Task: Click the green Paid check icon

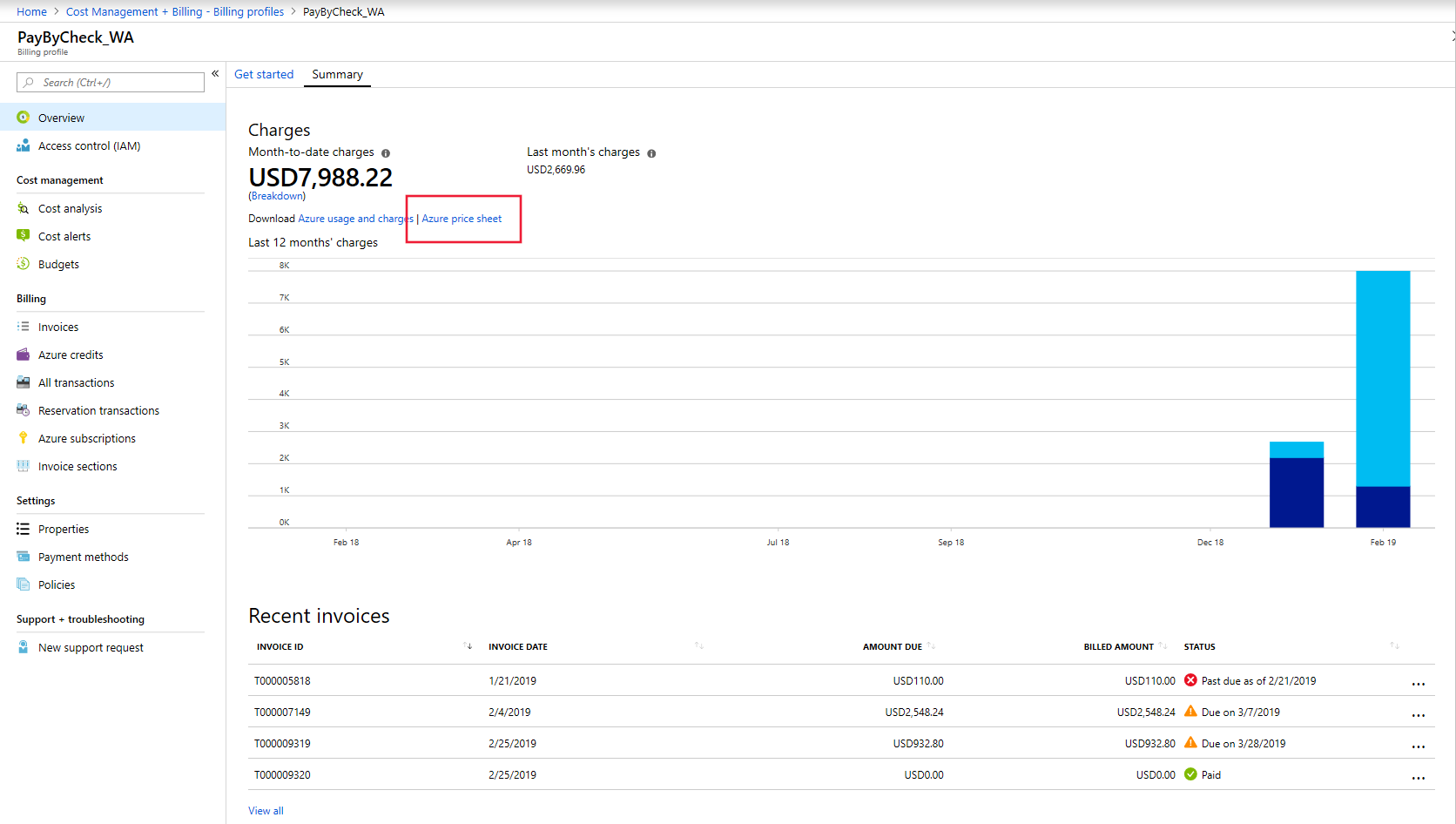Action: click(x=1190, y=774)
